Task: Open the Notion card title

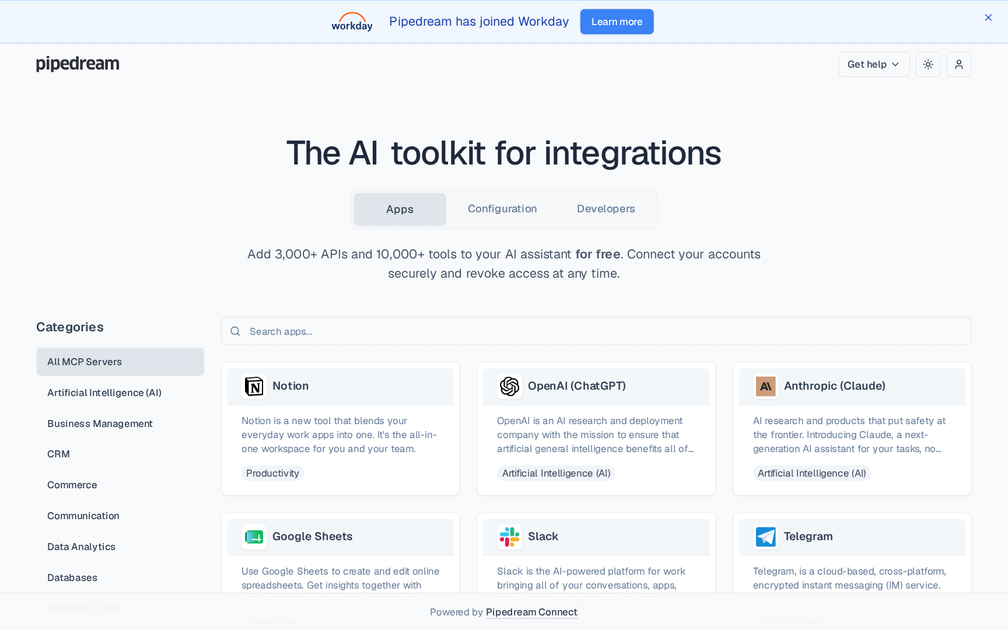Action: tap(291, 386)
